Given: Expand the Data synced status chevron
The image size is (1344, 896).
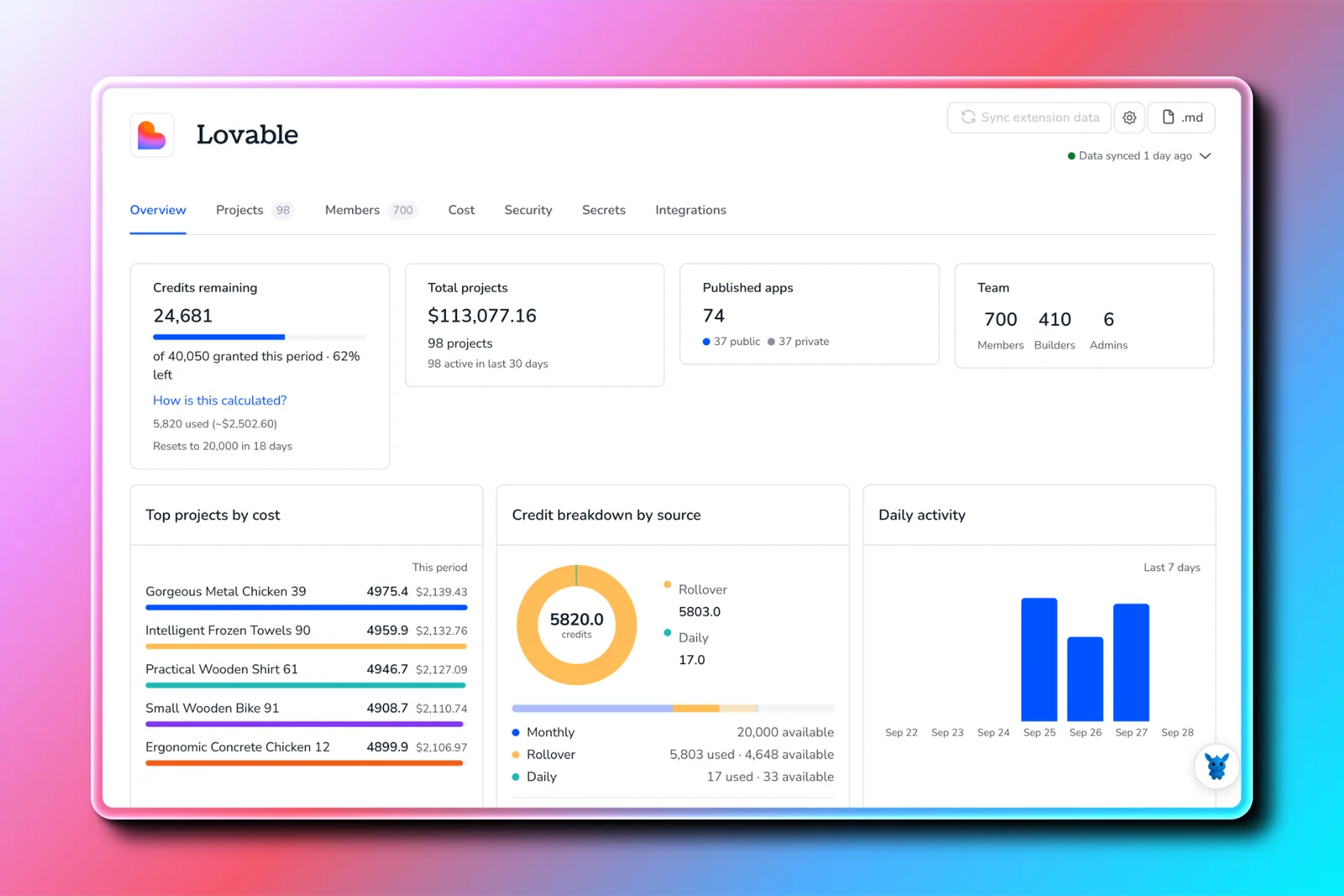Looking at the screenshot, I should [x=1205, y=156].
